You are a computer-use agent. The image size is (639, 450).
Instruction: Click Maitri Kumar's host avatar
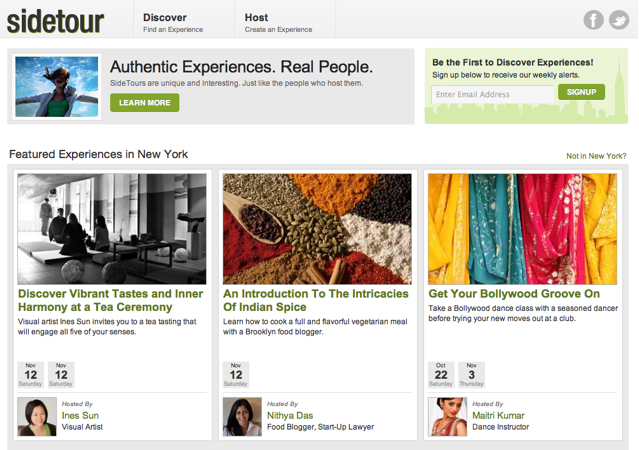click(x=446, y=417)
